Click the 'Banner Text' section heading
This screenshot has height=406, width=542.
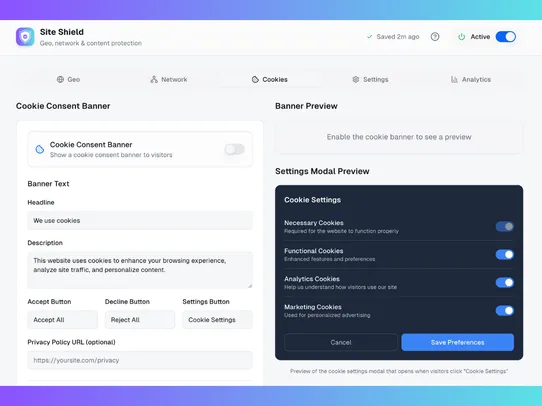click(x=48, y=184)
